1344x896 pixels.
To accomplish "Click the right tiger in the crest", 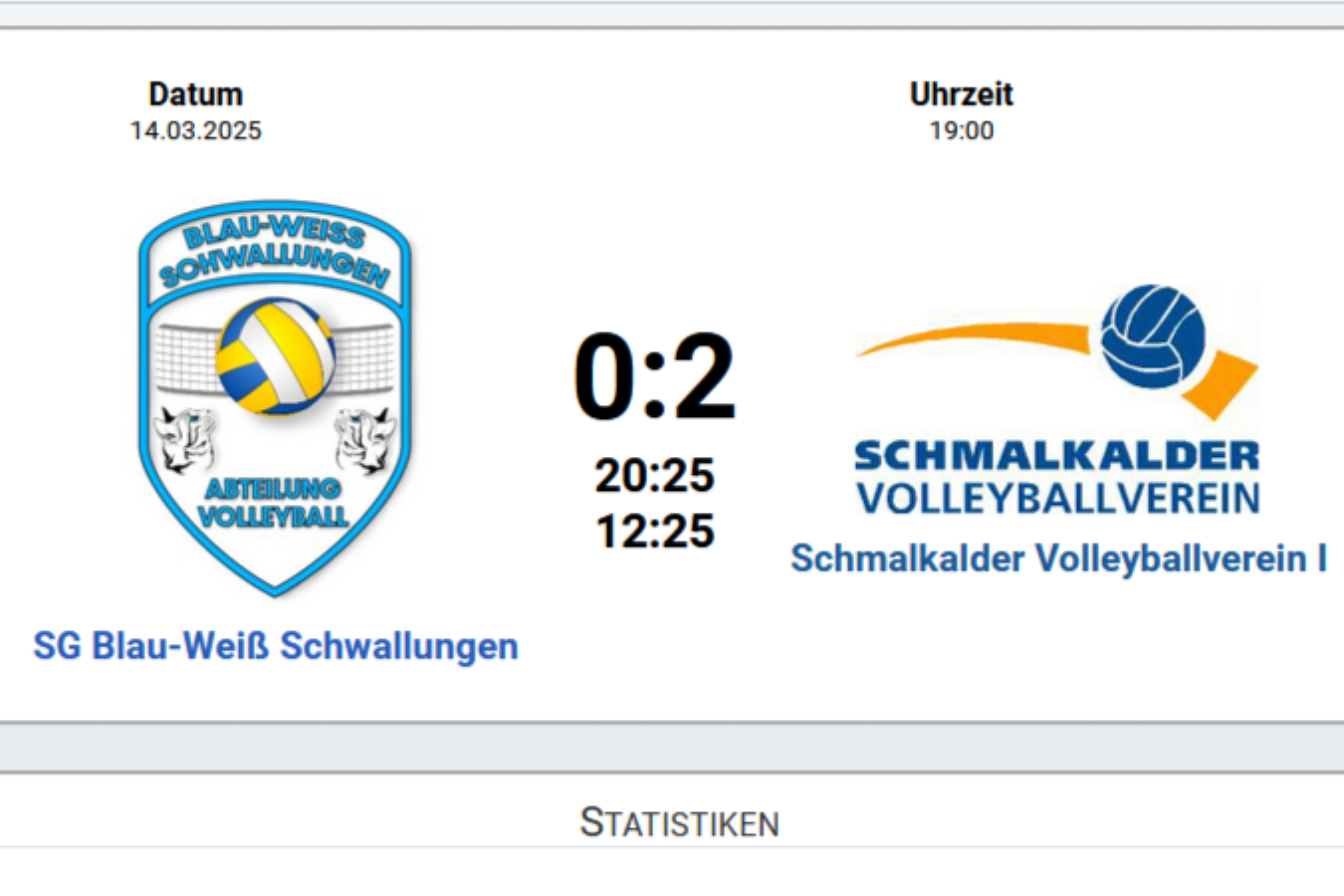I will 364,438.
